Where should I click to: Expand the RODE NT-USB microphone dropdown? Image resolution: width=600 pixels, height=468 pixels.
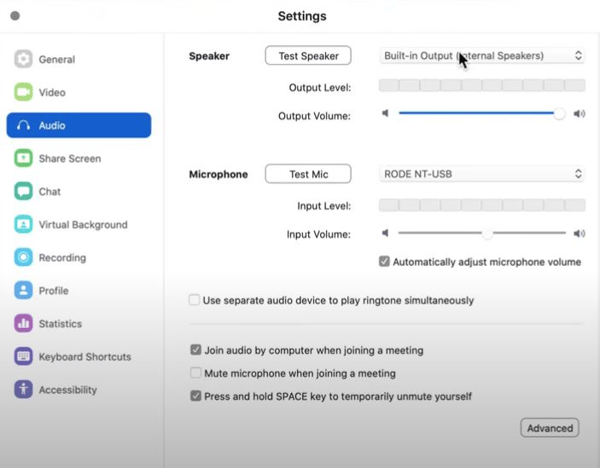[482, 174]
